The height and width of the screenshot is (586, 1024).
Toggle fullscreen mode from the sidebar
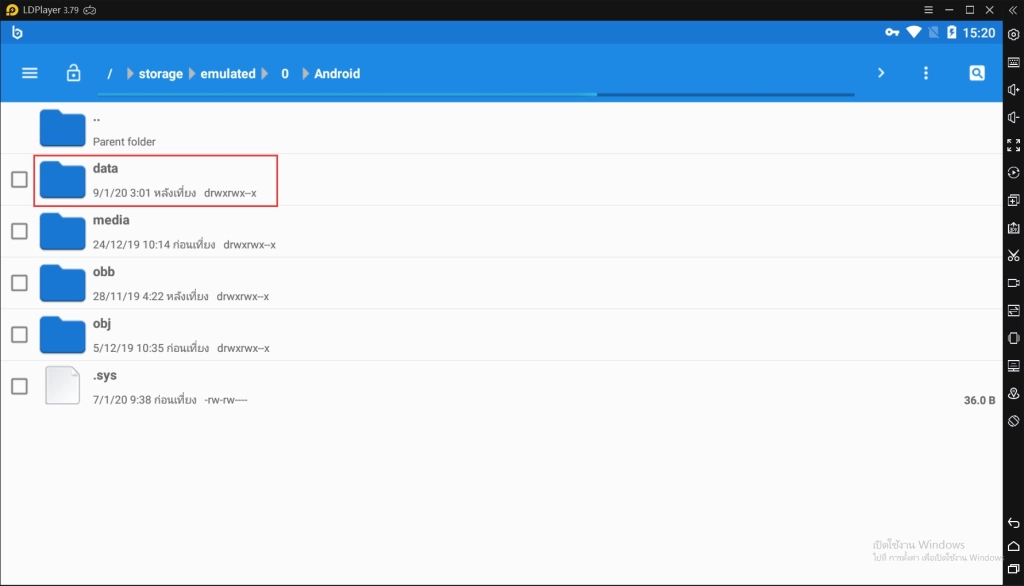pyautogui.click(x=1014, y=145)
